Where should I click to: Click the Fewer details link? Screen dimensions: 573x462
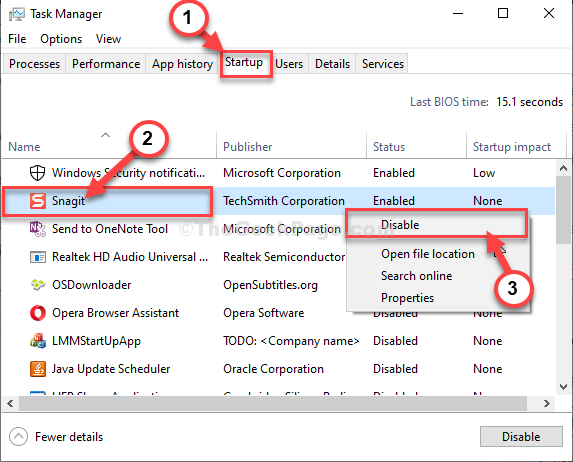(69, 436)
